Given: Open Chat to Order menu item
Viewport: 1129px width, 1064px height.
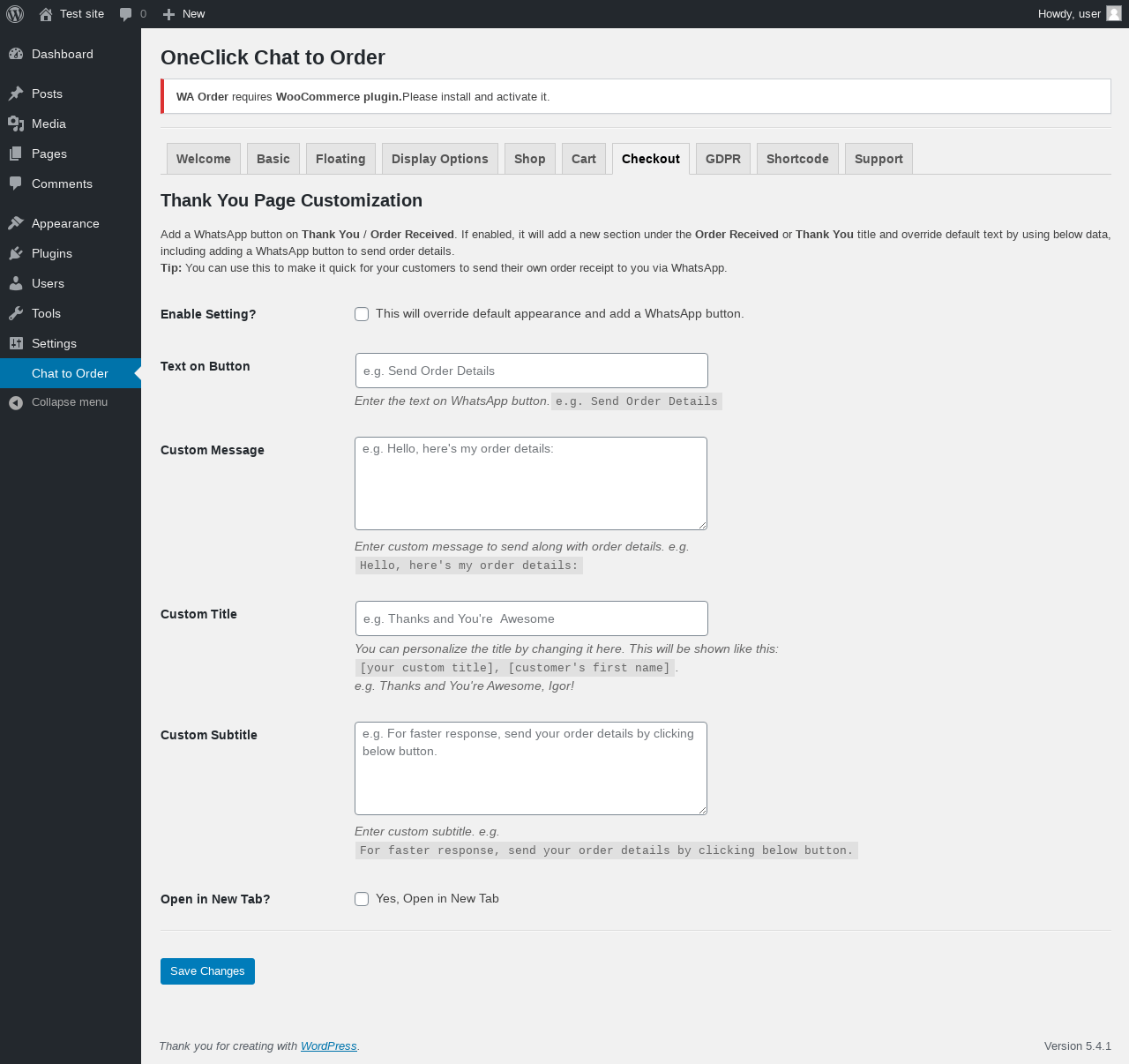Looking at the screenshot, I should click(71, 373).
